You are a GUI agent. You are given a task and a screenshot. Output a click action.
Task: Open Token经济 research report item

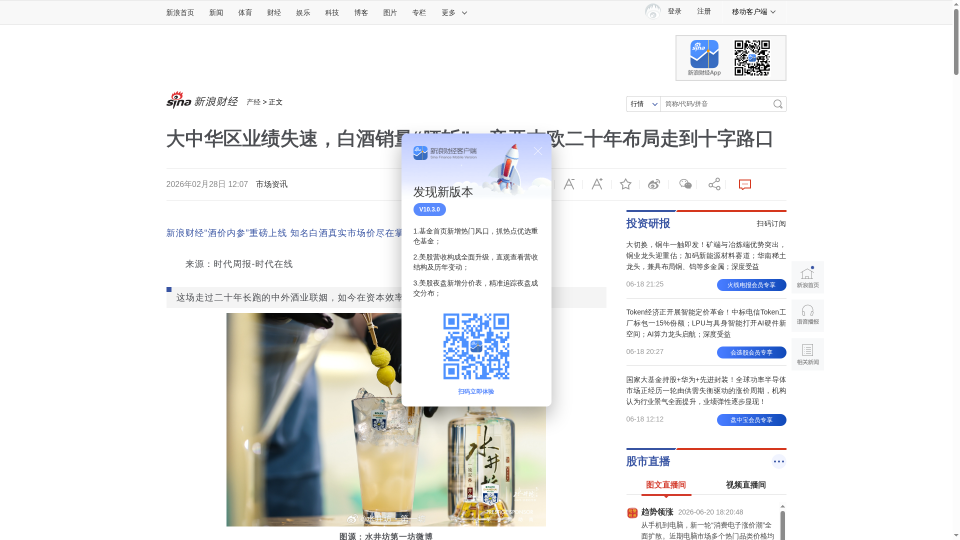tap(706, 323)
